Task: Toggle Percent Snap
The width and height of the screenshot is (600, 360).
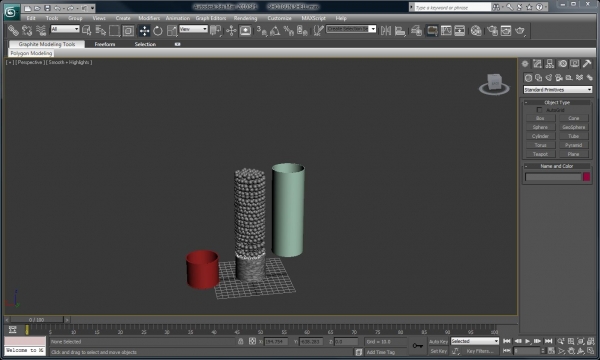Action: pyautogui.click(x=289, y=31)
